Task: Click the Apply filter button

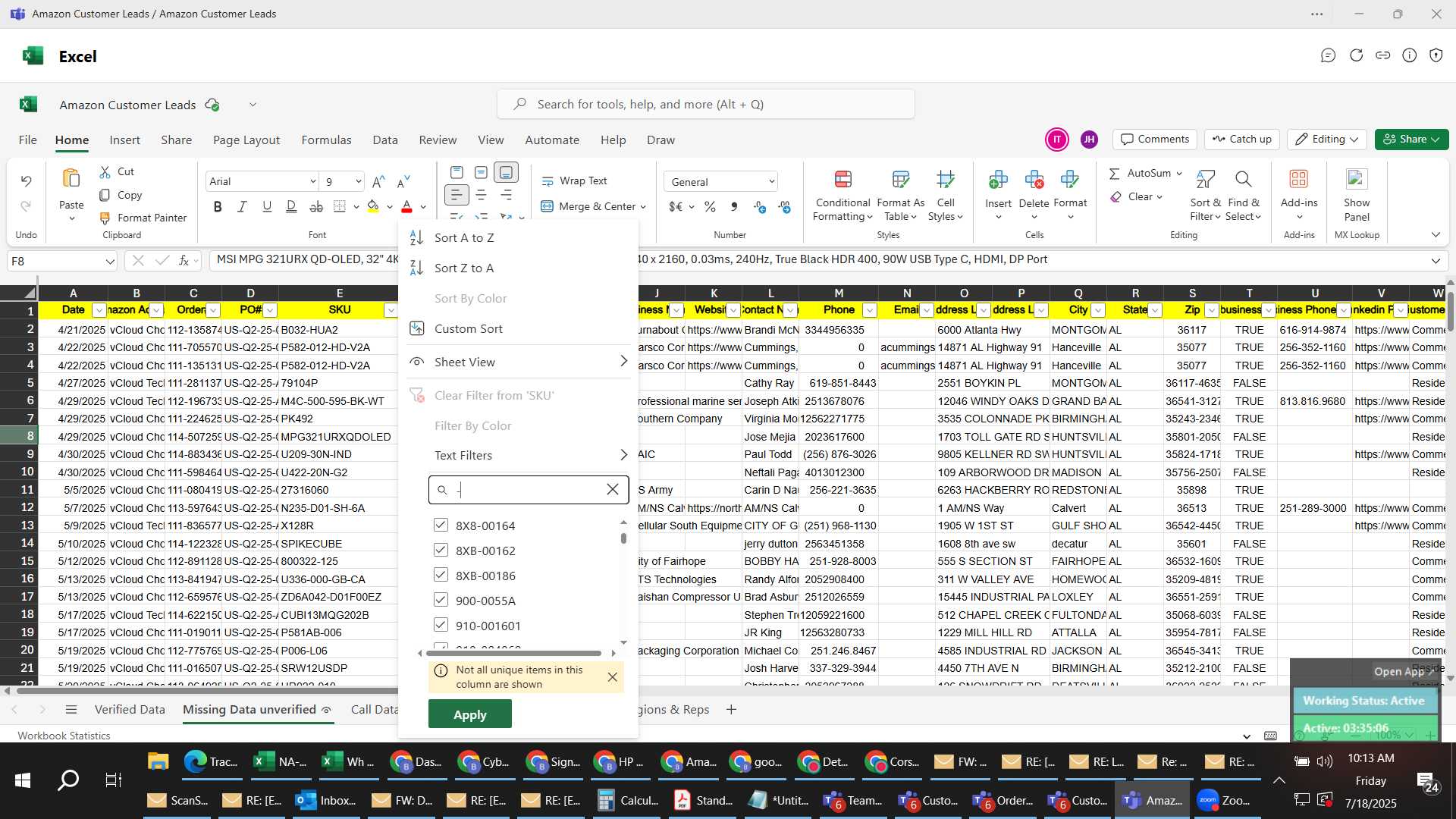Action: tap(469, 714)
